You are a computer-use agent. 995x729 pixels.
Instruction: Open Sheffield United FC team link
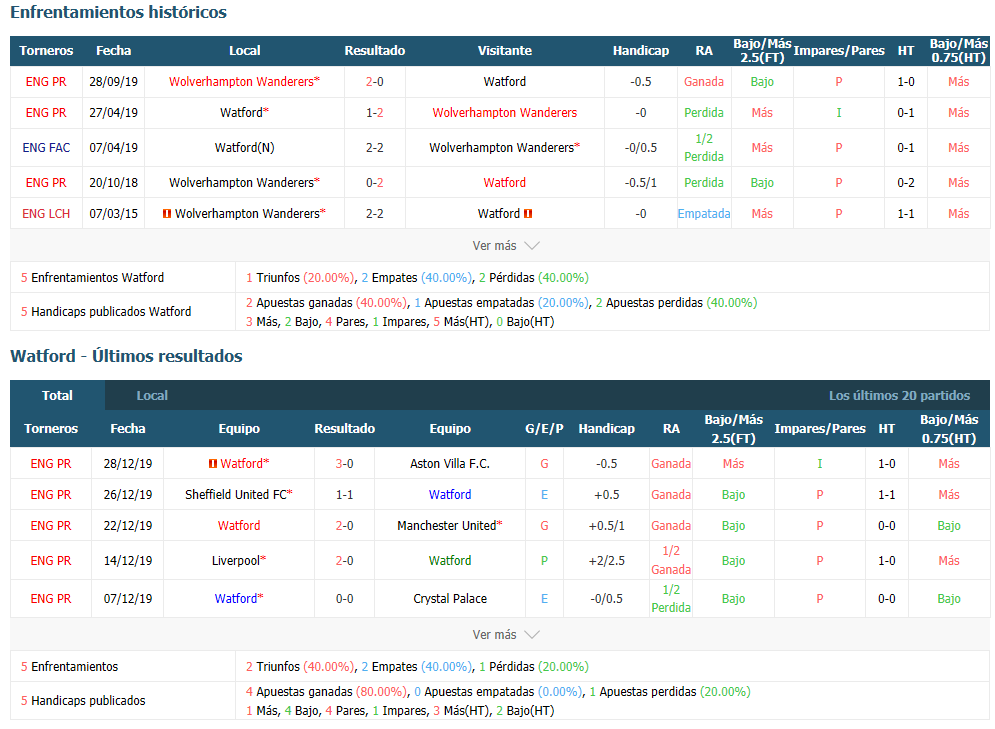239,494
